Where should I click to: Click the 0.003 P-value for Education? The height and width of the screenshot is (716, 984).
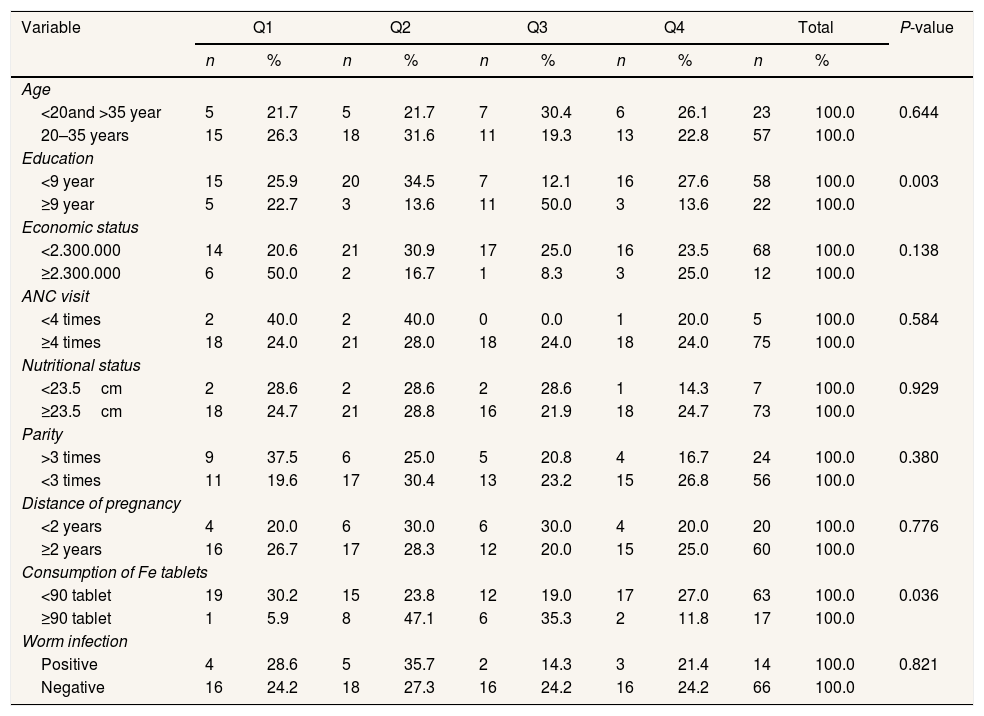918,181
